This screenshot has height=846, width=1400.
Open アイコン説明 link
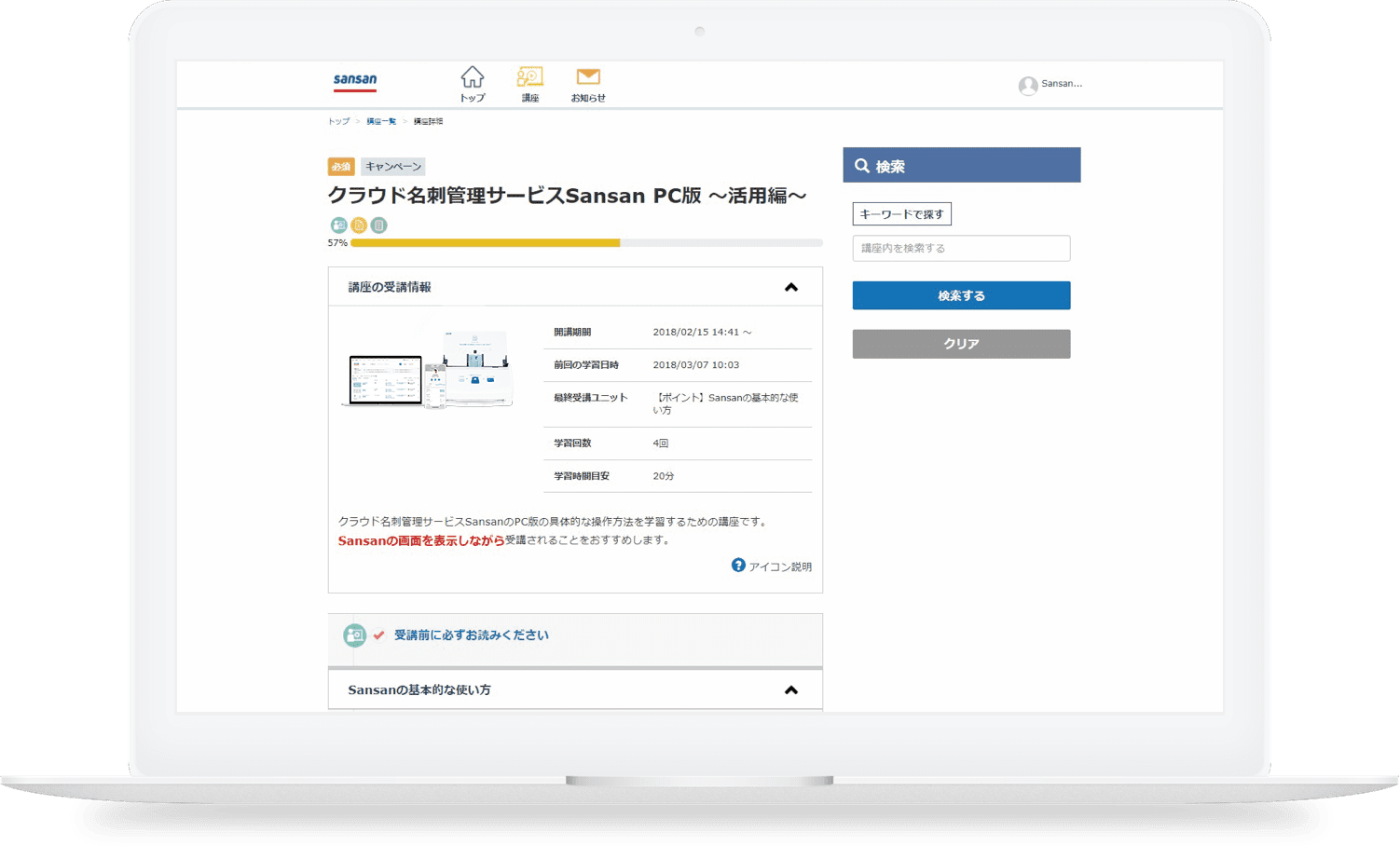[780, 566]
